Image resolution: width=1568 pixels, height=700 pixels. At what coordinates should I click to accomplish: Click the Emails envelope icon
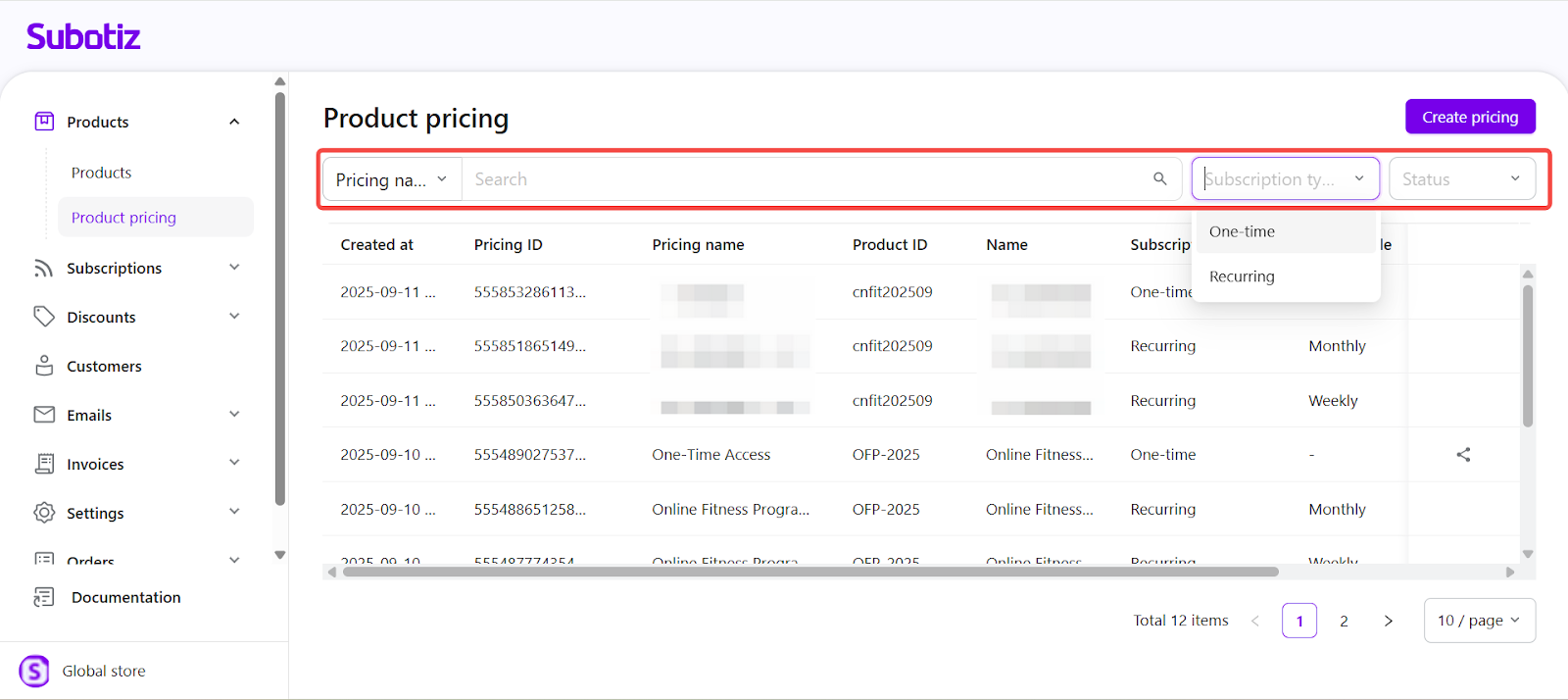click(44, 415)
